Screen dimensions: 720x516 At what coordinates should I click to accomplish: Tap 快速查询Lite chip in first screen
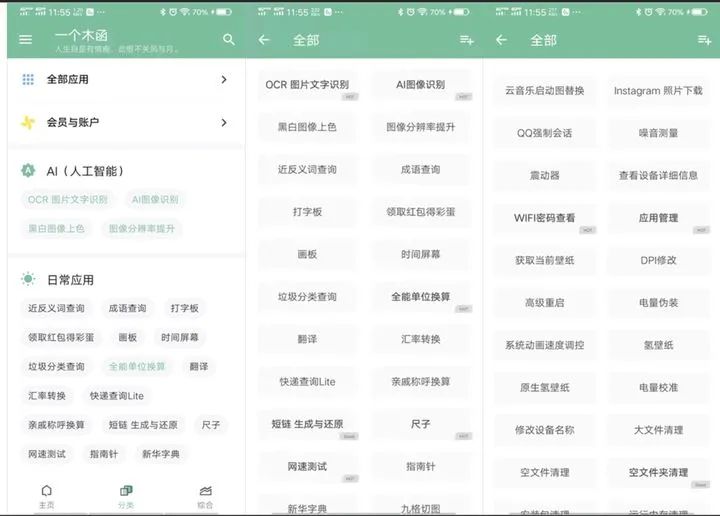pyautogui.click(x=117, y=396)
